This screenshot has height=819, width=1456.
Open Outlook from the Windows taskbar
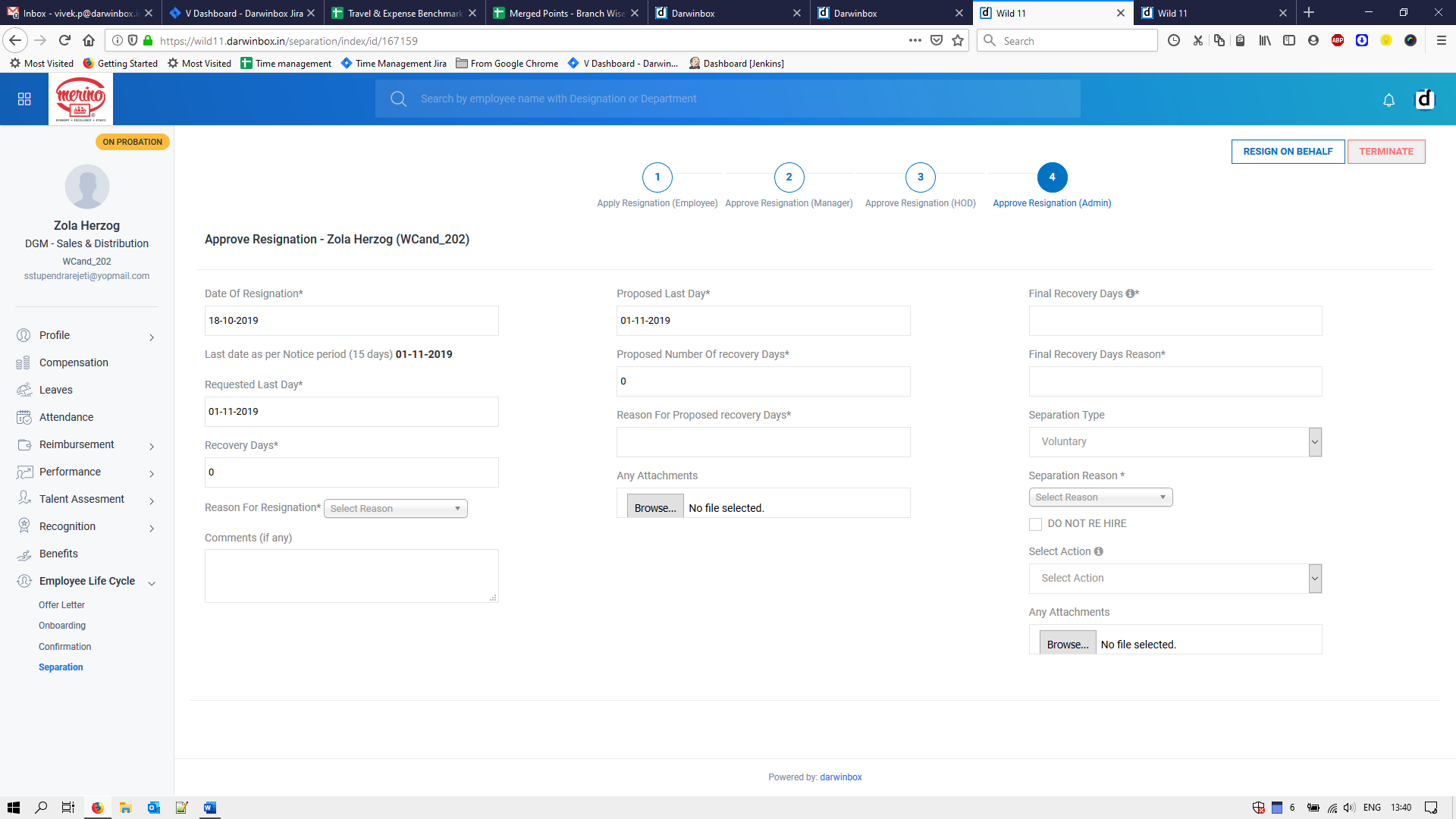(x=153, y=808)
